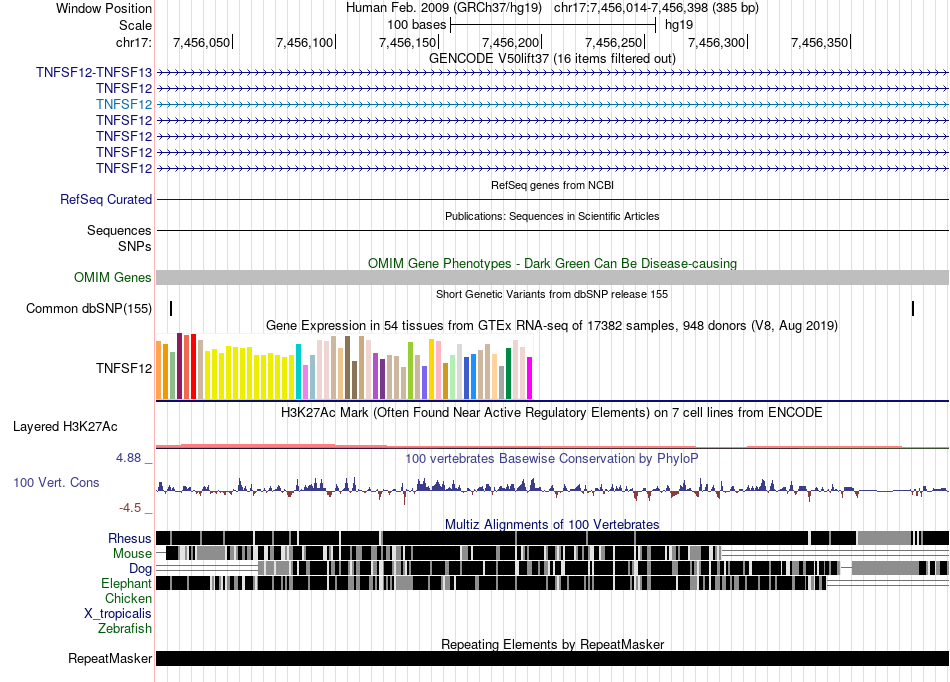This screenshot has width=950, height=682.
Task: Click the leftmost Common dbSNP variant tick
Action: (x=171, y=308)
